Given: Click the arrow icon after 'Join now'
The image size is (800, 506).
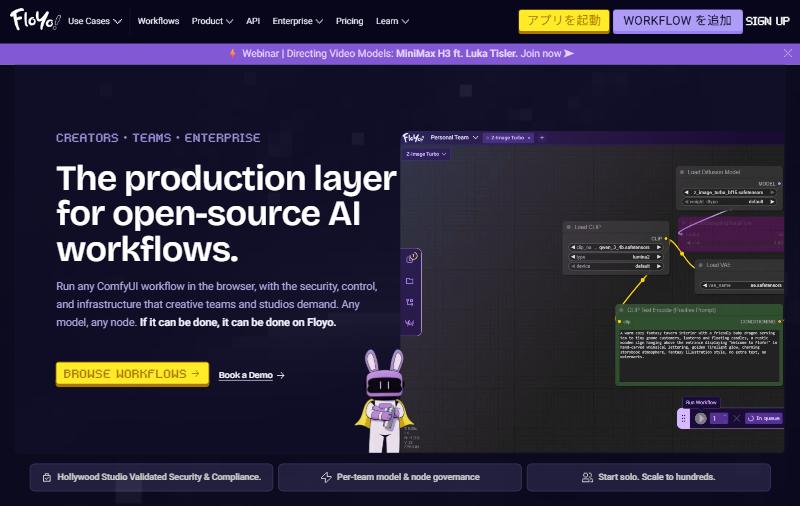Looking at the screenshot, I should point(569,53).
